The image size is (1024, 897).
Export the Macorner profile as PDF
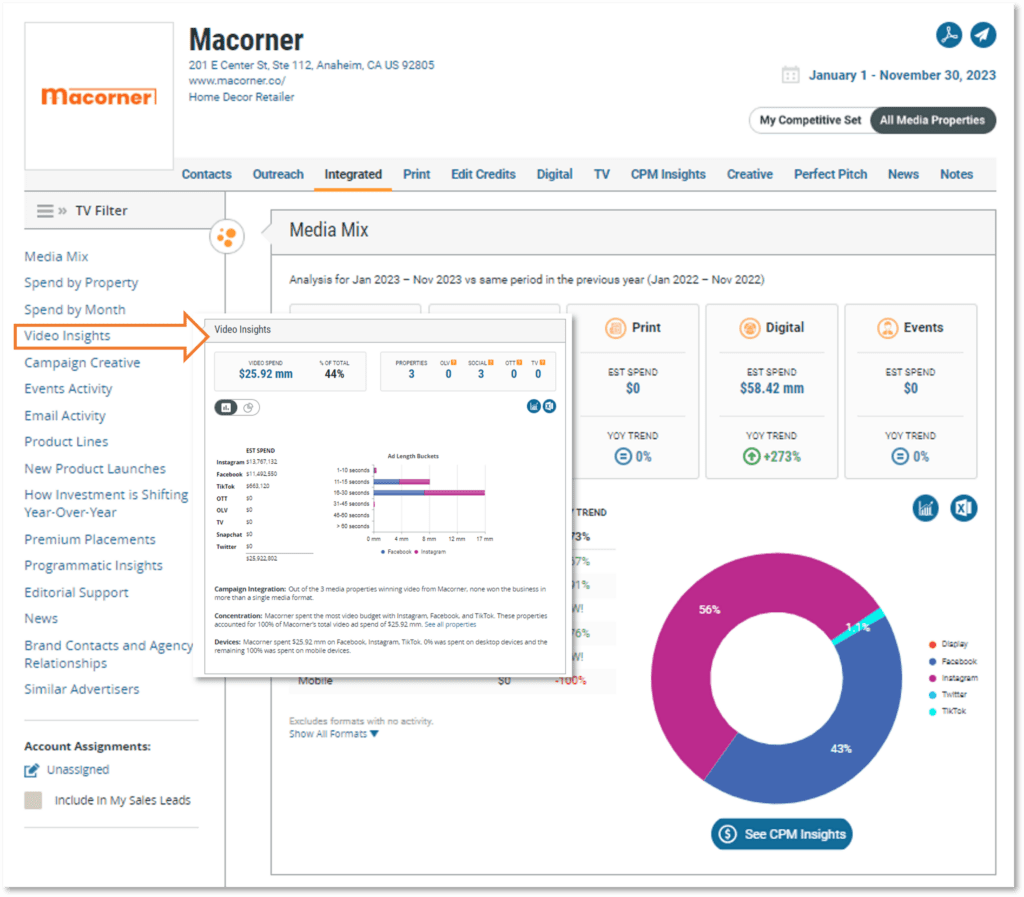(x=948, y=35)
